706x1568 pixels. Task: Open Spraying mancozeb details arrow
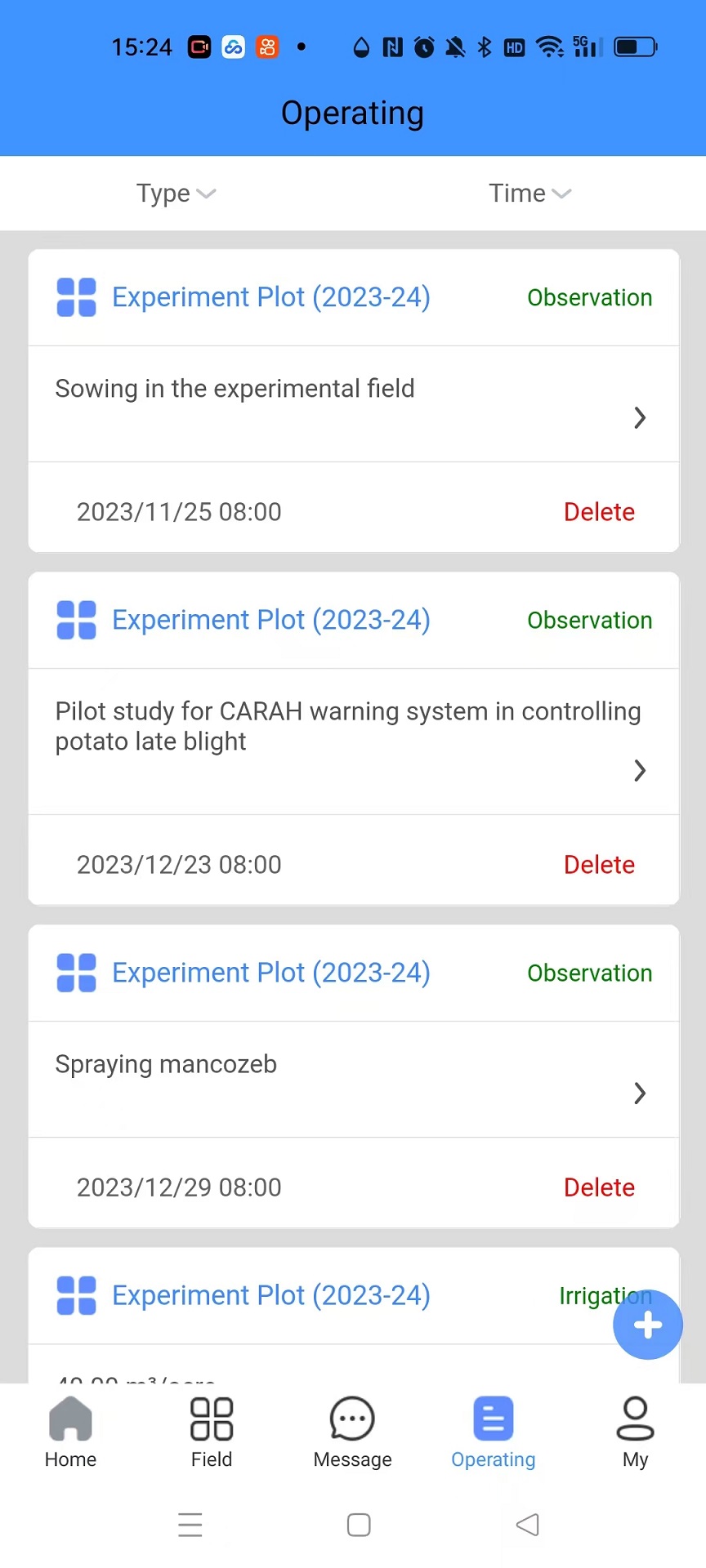click(640, 1094)
